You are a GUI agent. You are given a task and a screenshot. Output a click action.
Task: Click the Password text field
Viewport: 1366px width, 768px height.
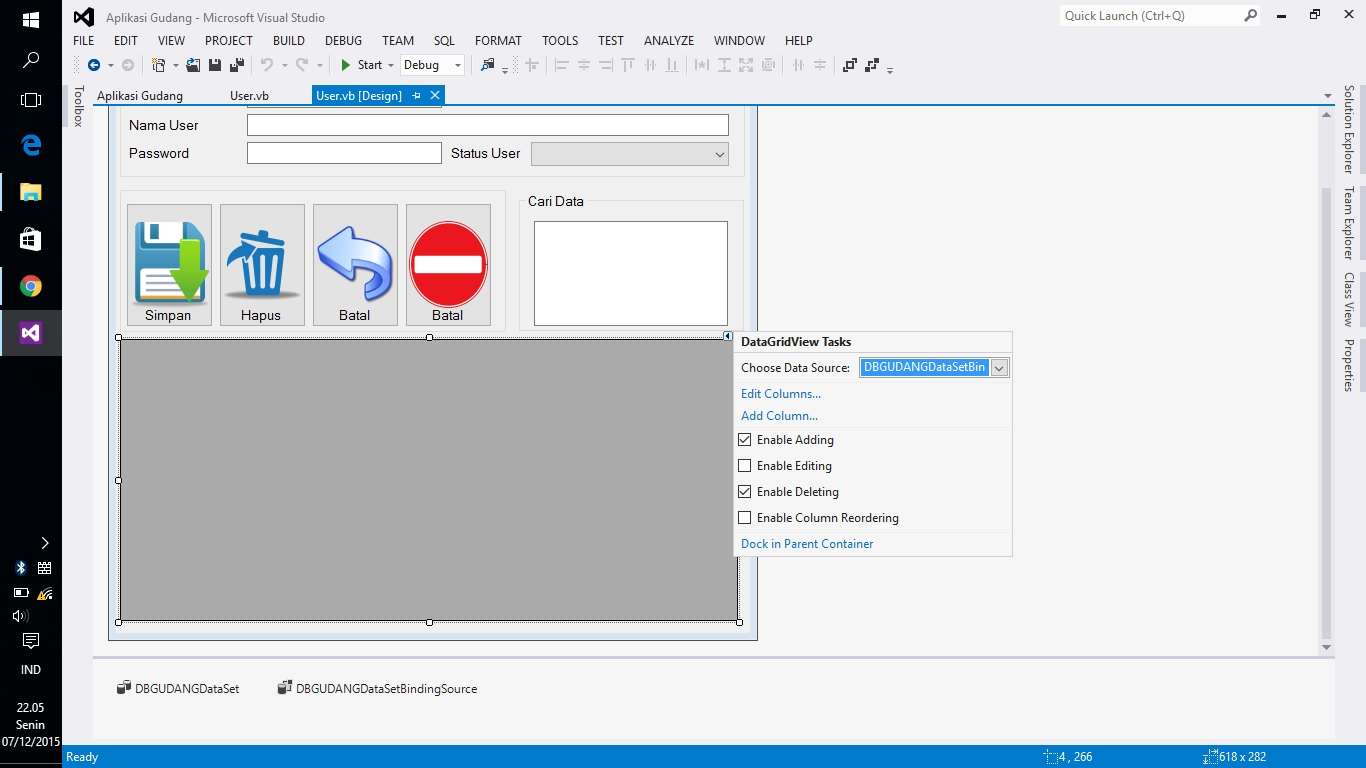[344, 153]
